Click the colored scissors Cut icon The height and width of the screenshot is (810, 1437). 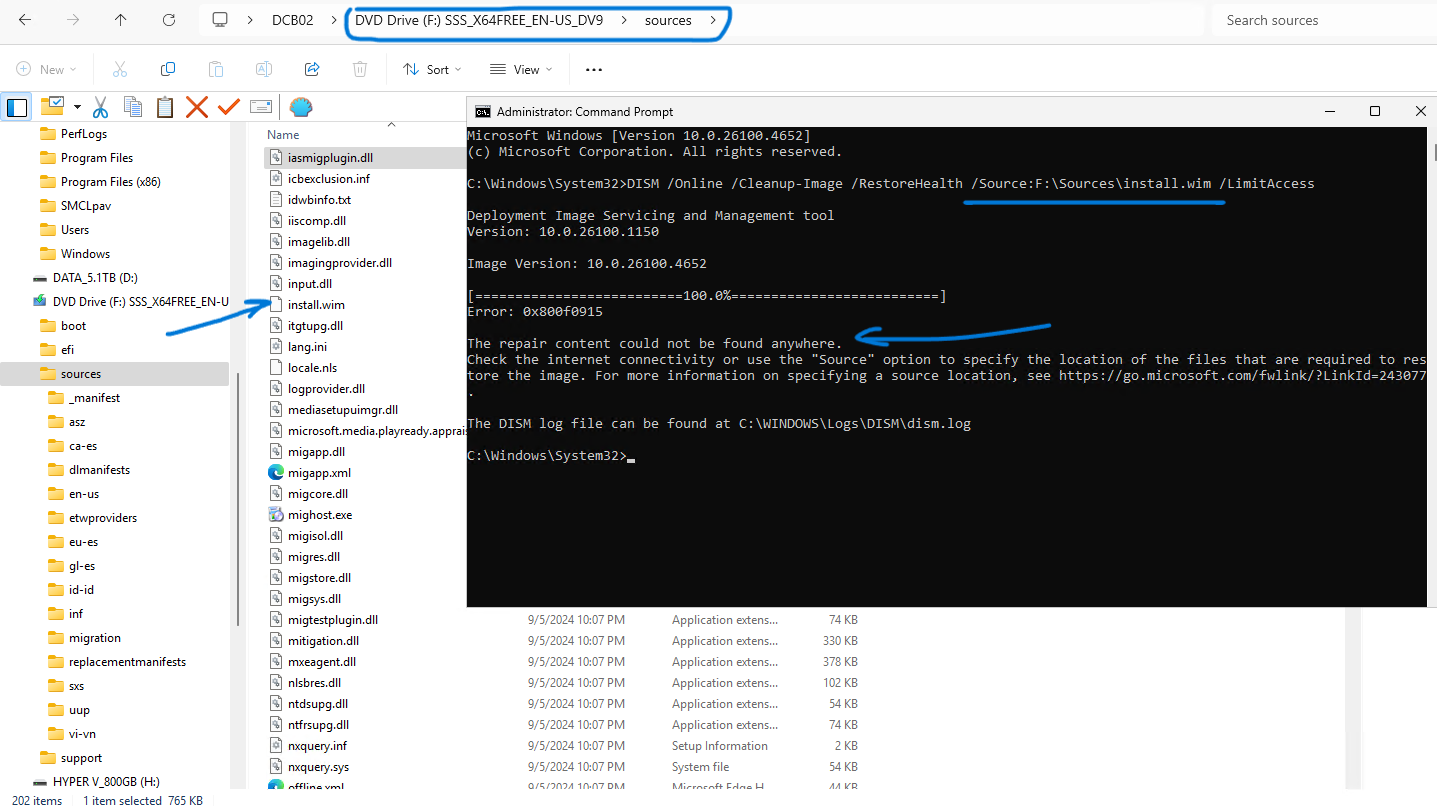coord(100,107)
